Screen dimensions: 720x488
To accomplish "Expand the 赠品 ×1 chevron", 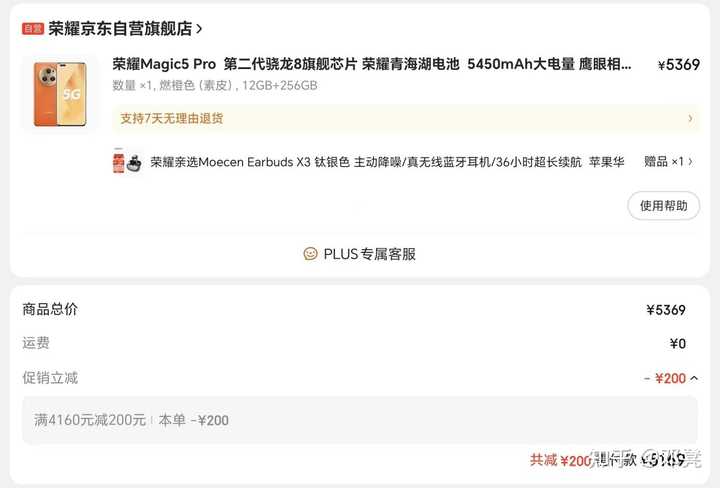I will (x=690, y=162).
